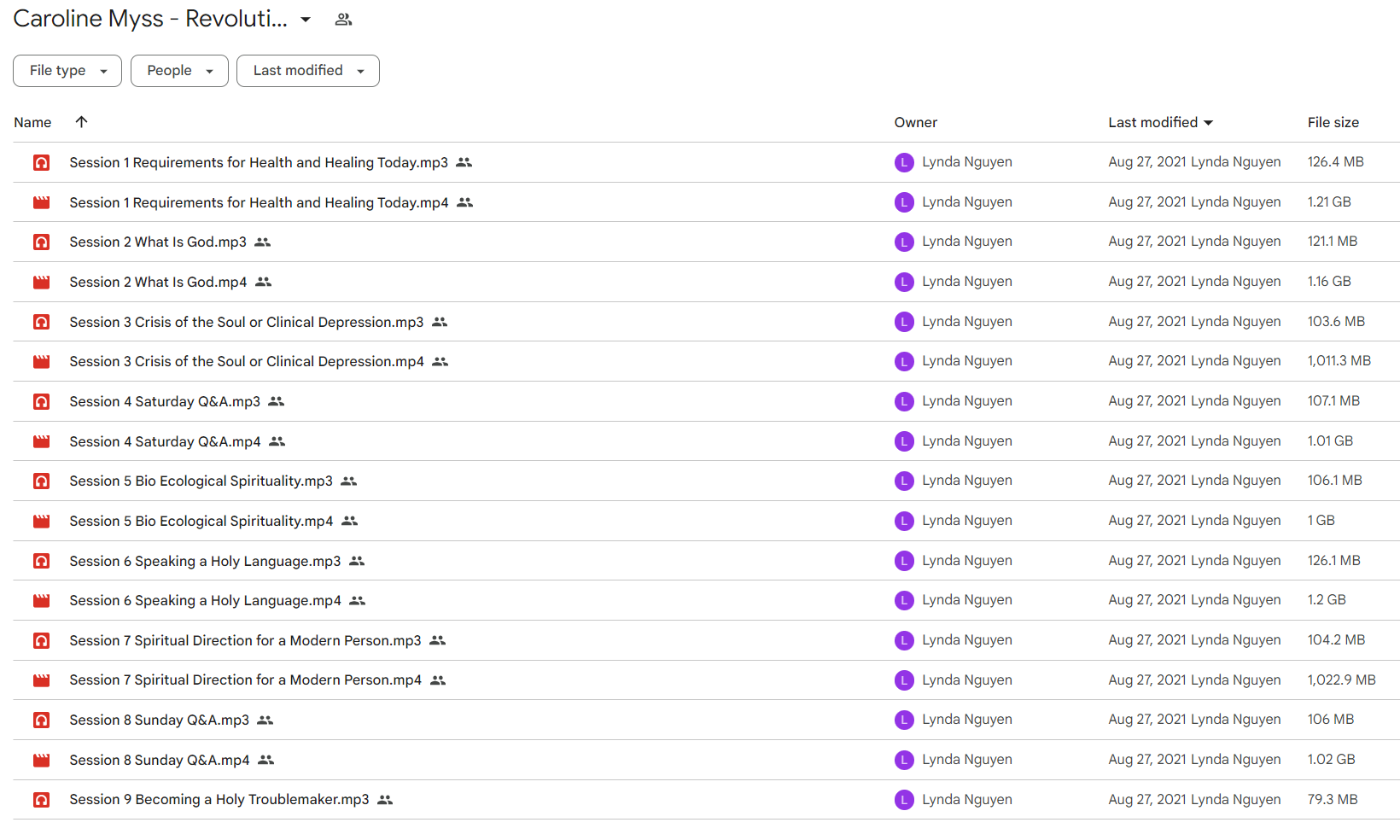The height and width of the screenshot is (840, 1400).
Task: Click audio icon for Session 9 Holy Troublemaker
Action: (41, 800)
